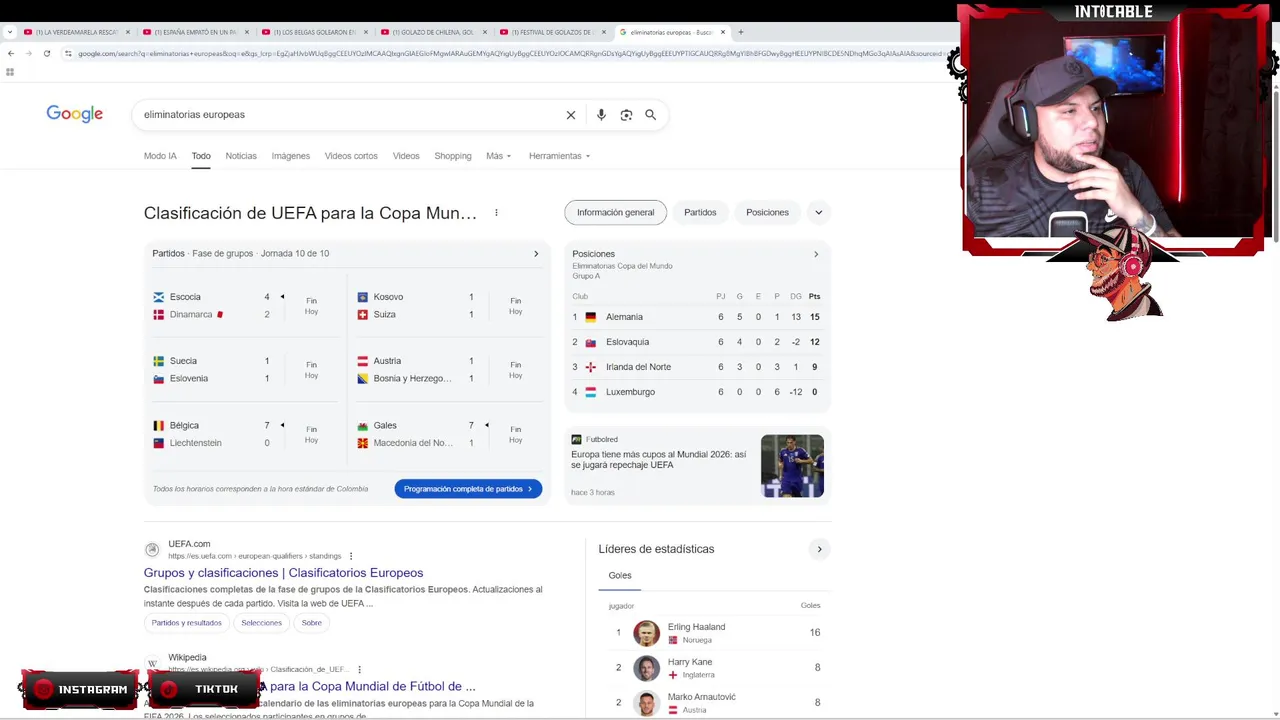
Task: Expand more chips with the down chevron
Action: 818,212
